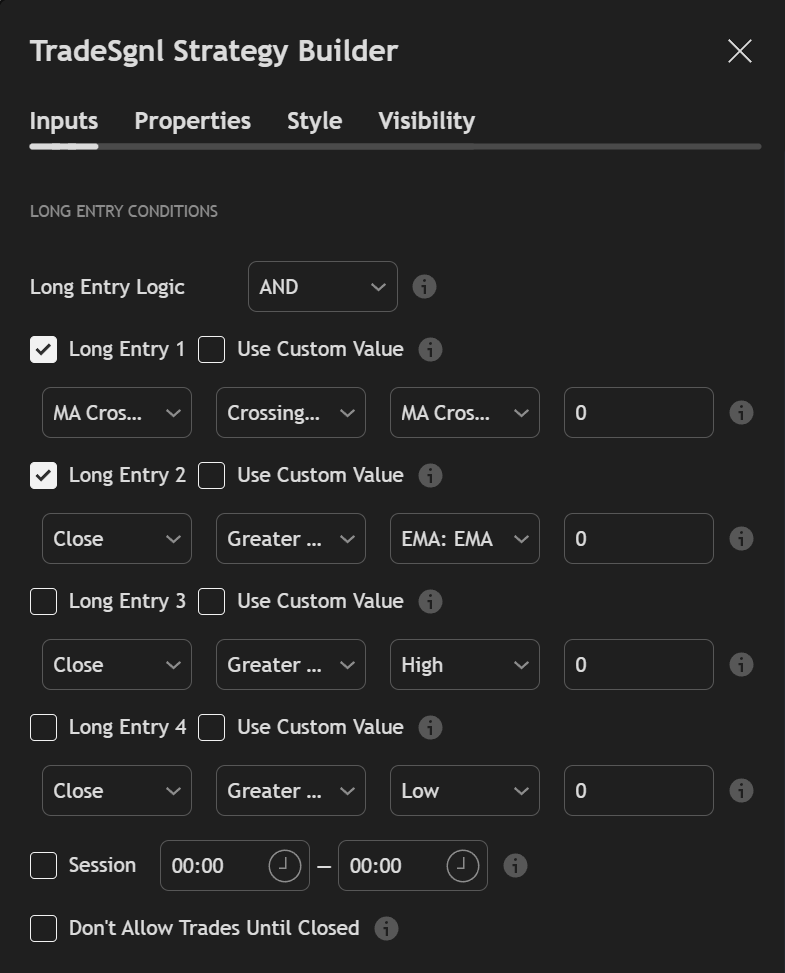Open info tooltip for Long Entry Logic
Screen dimensions: 785x973
tap(424, 286)
